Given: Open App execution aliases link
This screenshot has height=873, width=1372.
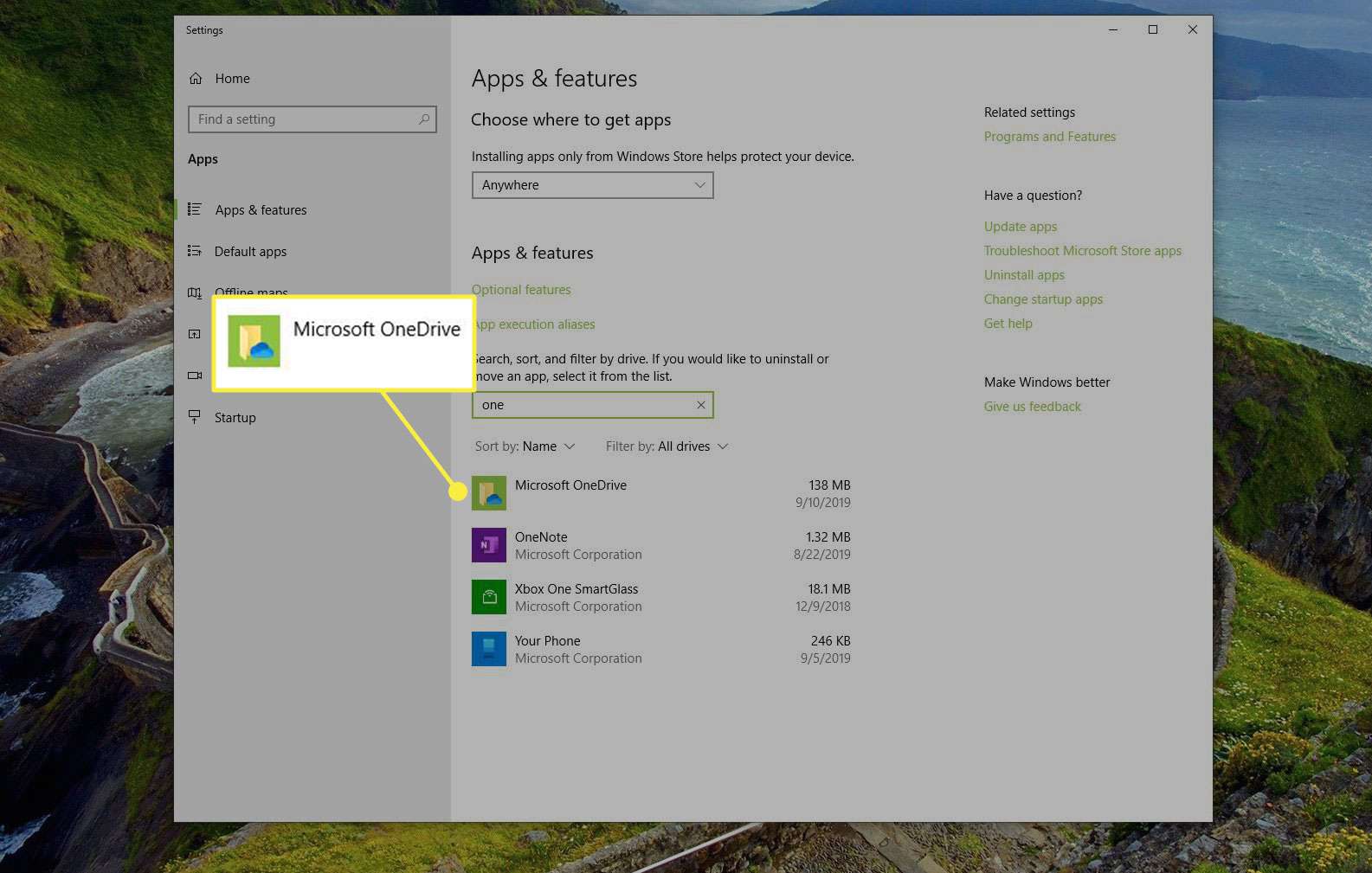Looking at the screenshot, I should tap(533, 324).
